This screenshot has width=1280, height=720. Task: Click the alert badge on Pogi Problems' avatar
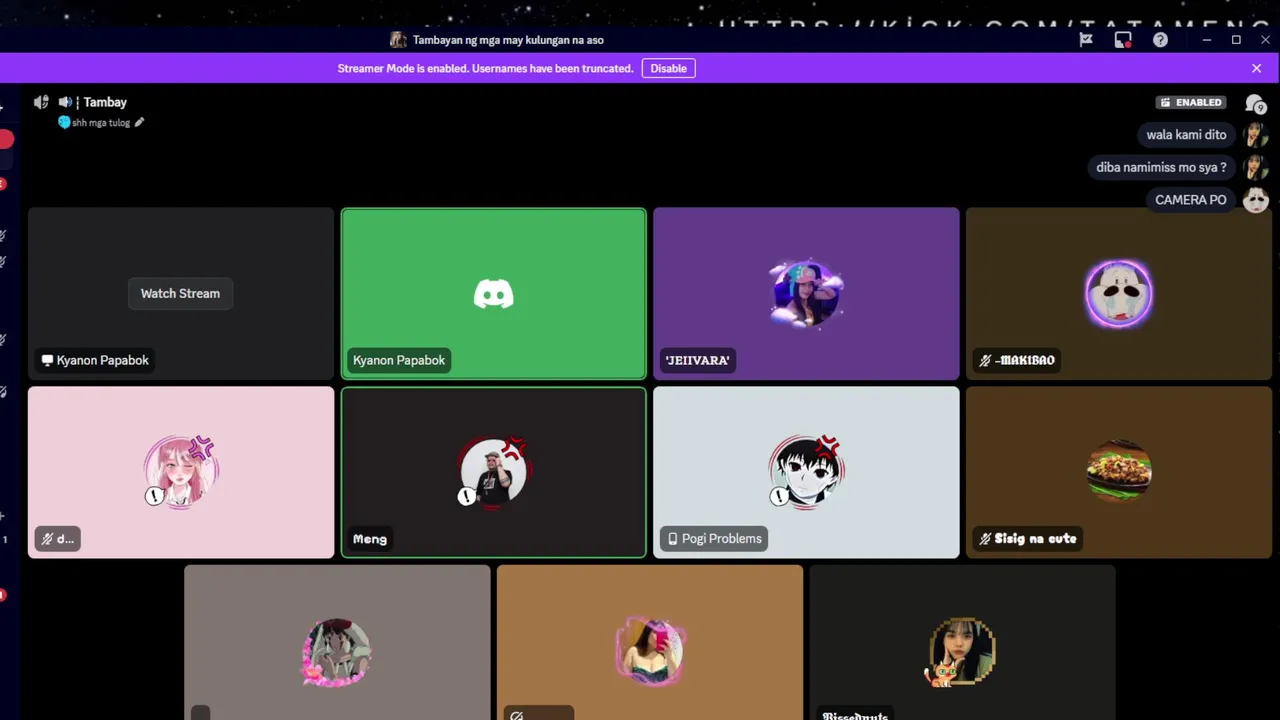779,496
